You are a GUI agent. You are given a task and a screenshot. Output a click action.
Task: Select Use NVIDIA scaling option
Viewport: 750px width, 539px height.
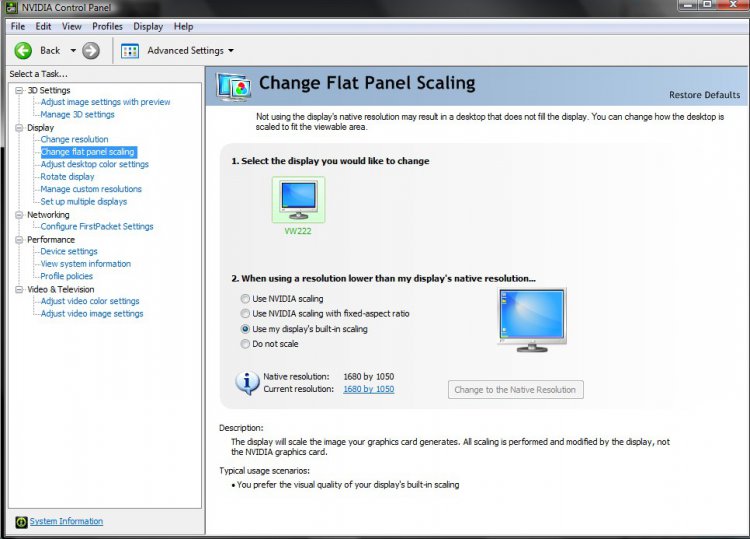pyautogui.click(x=245, y=299)
